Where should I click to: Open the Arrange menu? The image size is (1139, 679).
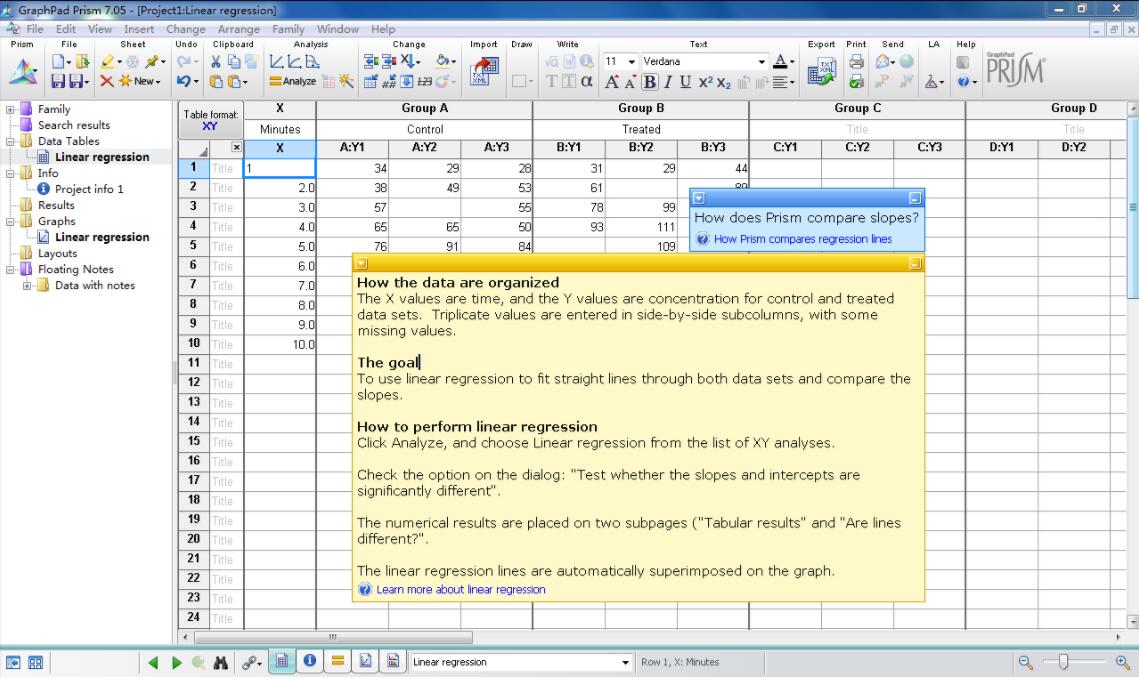click(239, 29)
